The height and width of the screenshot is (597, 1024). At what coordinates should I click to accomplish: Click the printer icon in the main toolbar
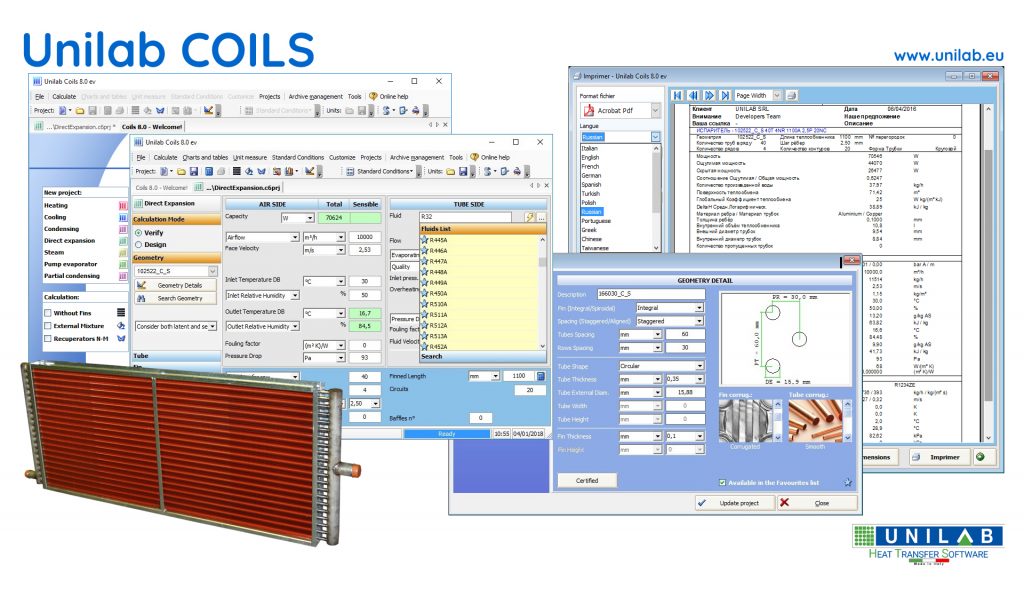(x=516, y=171)
